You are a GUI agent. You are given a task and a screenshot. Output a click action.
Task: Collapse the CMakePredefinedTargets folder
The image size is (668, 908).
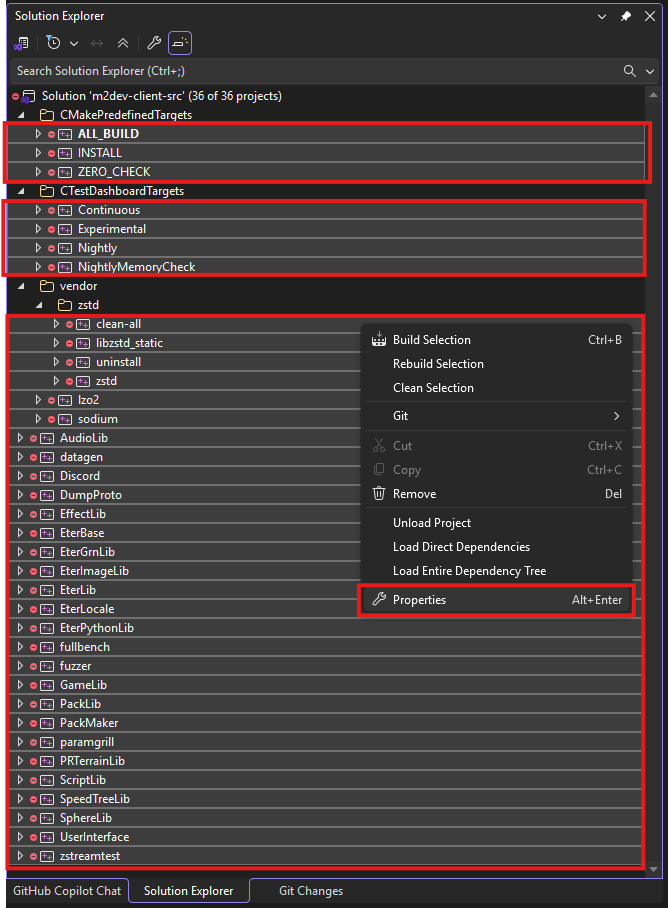click(21, 115)
